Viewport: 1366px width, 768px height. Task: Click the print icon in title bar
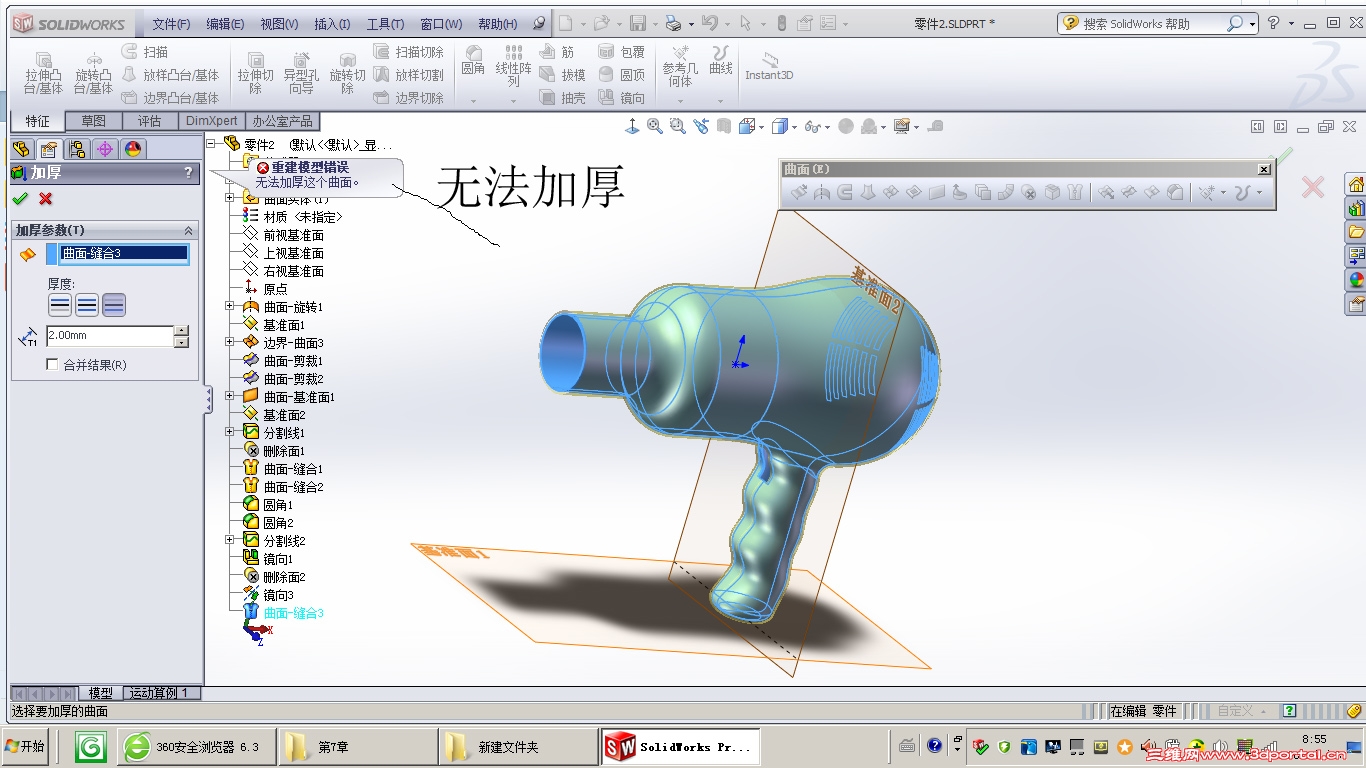(x=674, y=23)
